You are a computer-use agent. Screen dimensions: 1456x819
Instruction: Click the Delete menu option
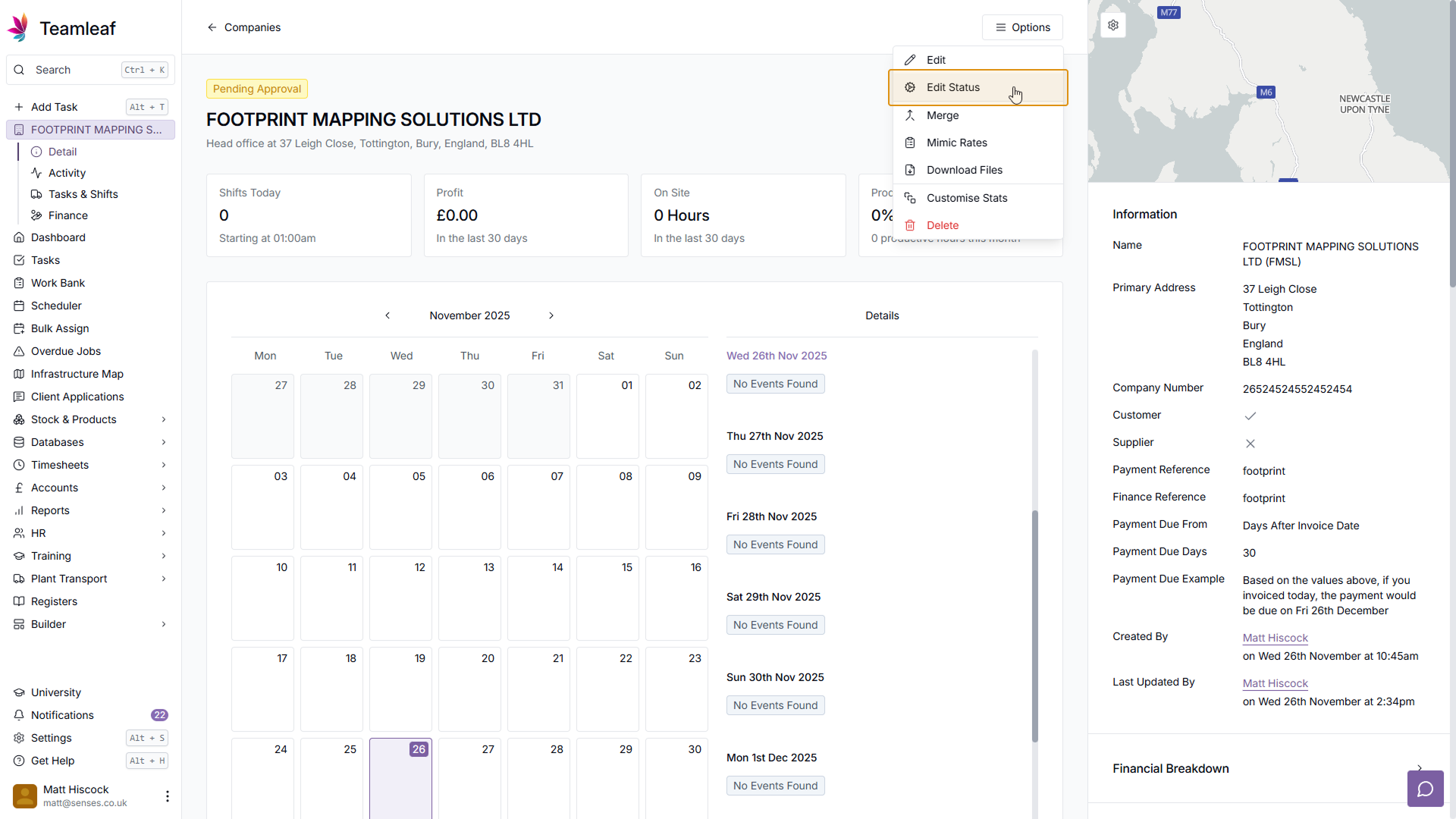(942, 225)
